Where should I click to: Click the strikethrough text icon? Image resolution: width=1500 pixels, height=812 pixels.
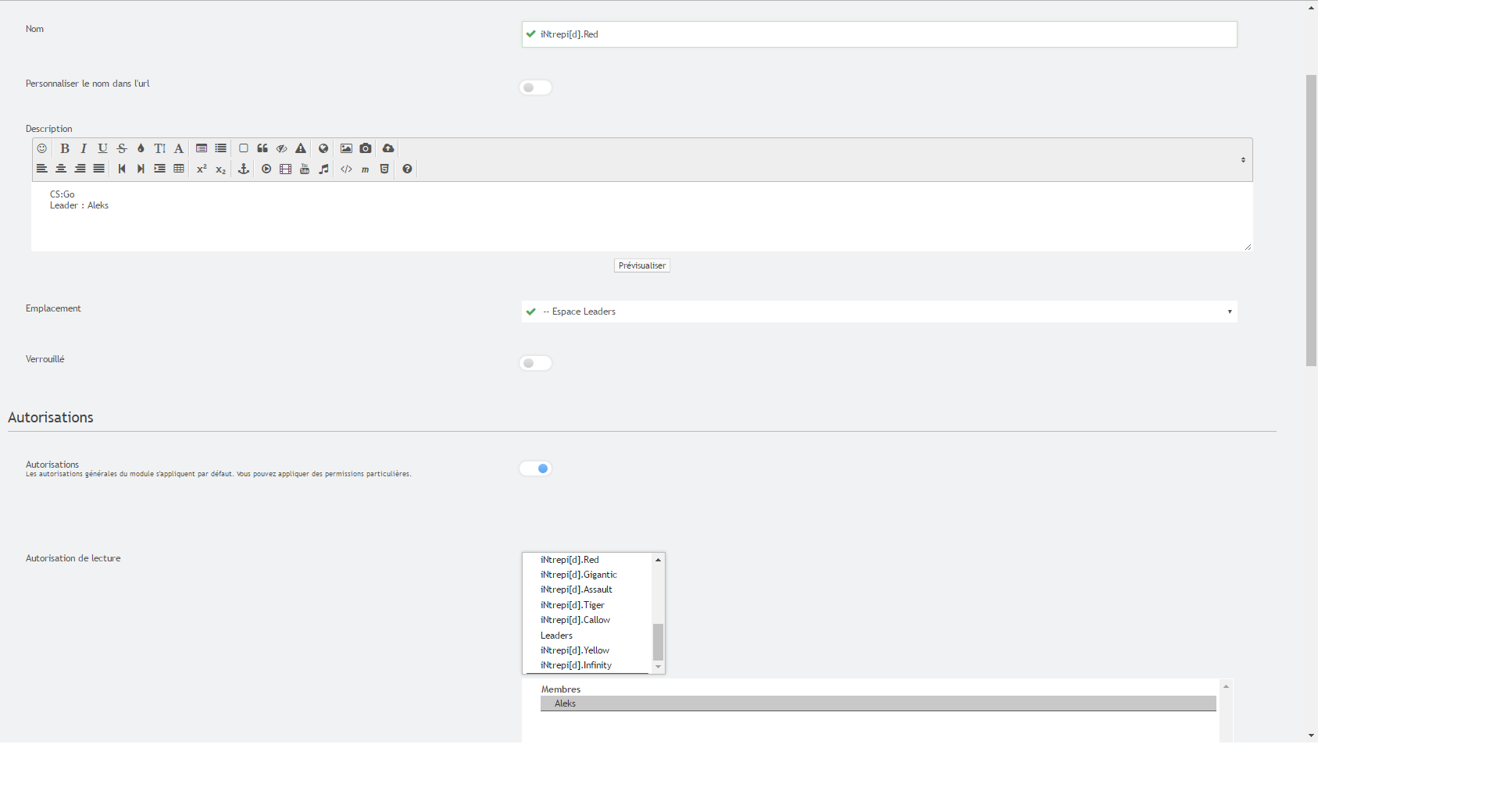122,148
